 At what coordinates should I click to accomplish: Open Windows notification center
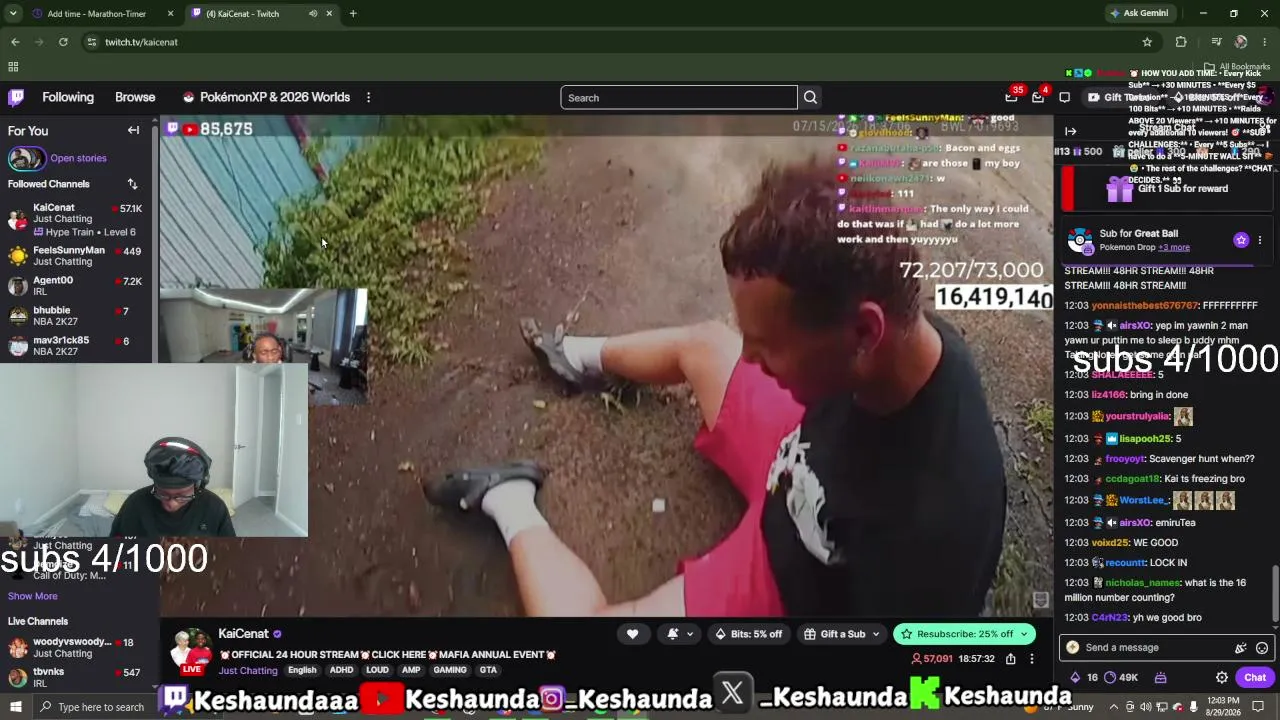point(1258,707)
